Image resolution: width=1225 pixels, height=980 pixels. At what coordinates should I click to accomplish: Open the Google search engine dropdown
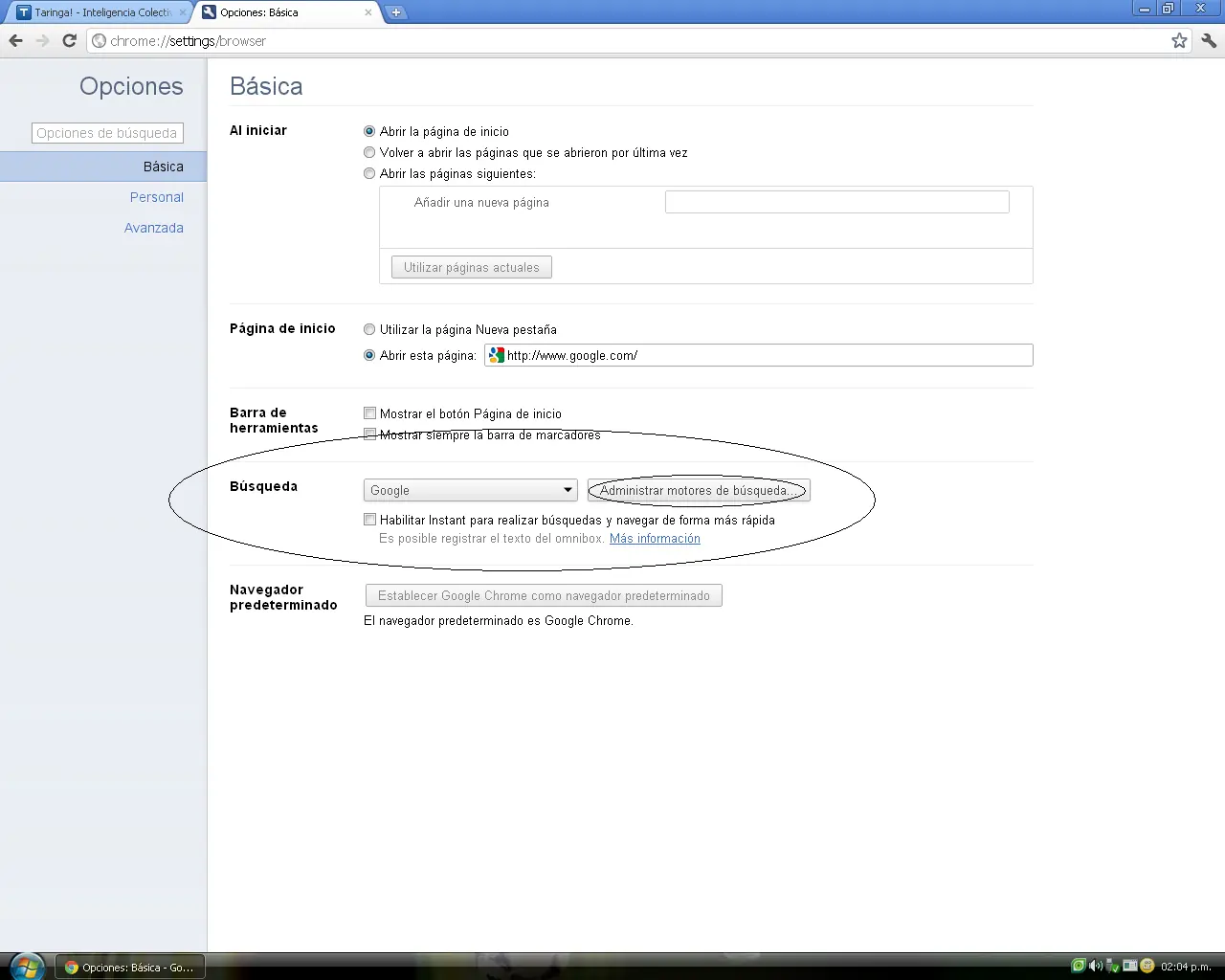pyautogui.click(x=471, y=490)
